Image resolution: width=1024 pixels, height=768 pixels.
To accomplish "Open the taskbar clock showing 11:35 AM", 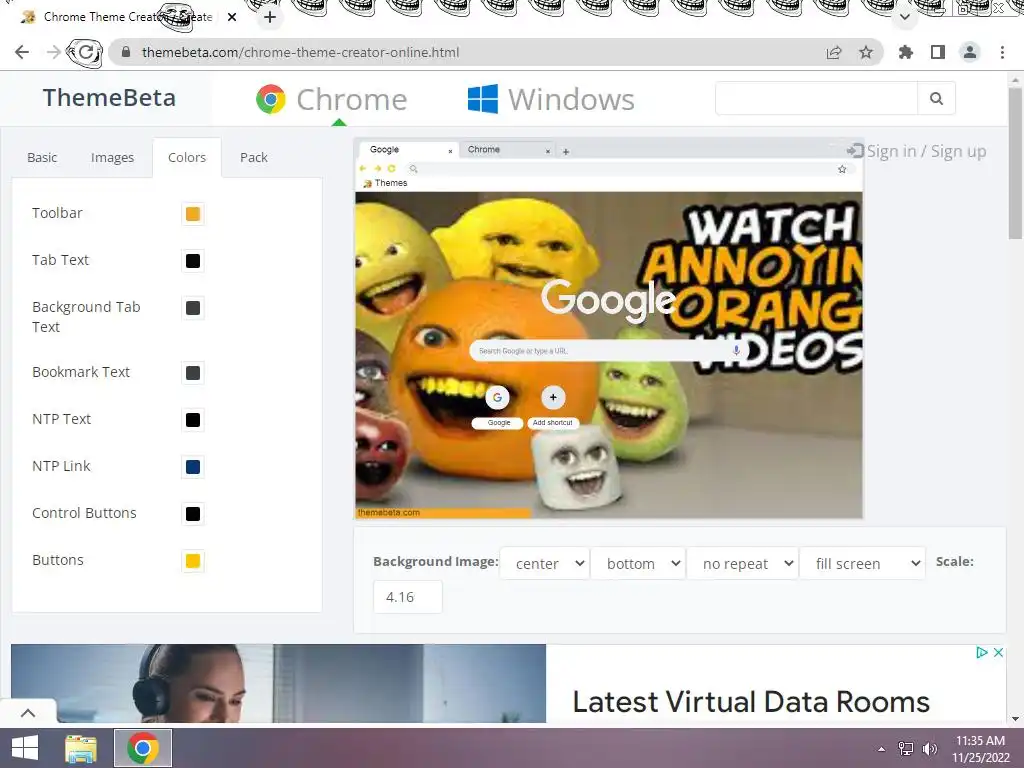I will point(980,748).
